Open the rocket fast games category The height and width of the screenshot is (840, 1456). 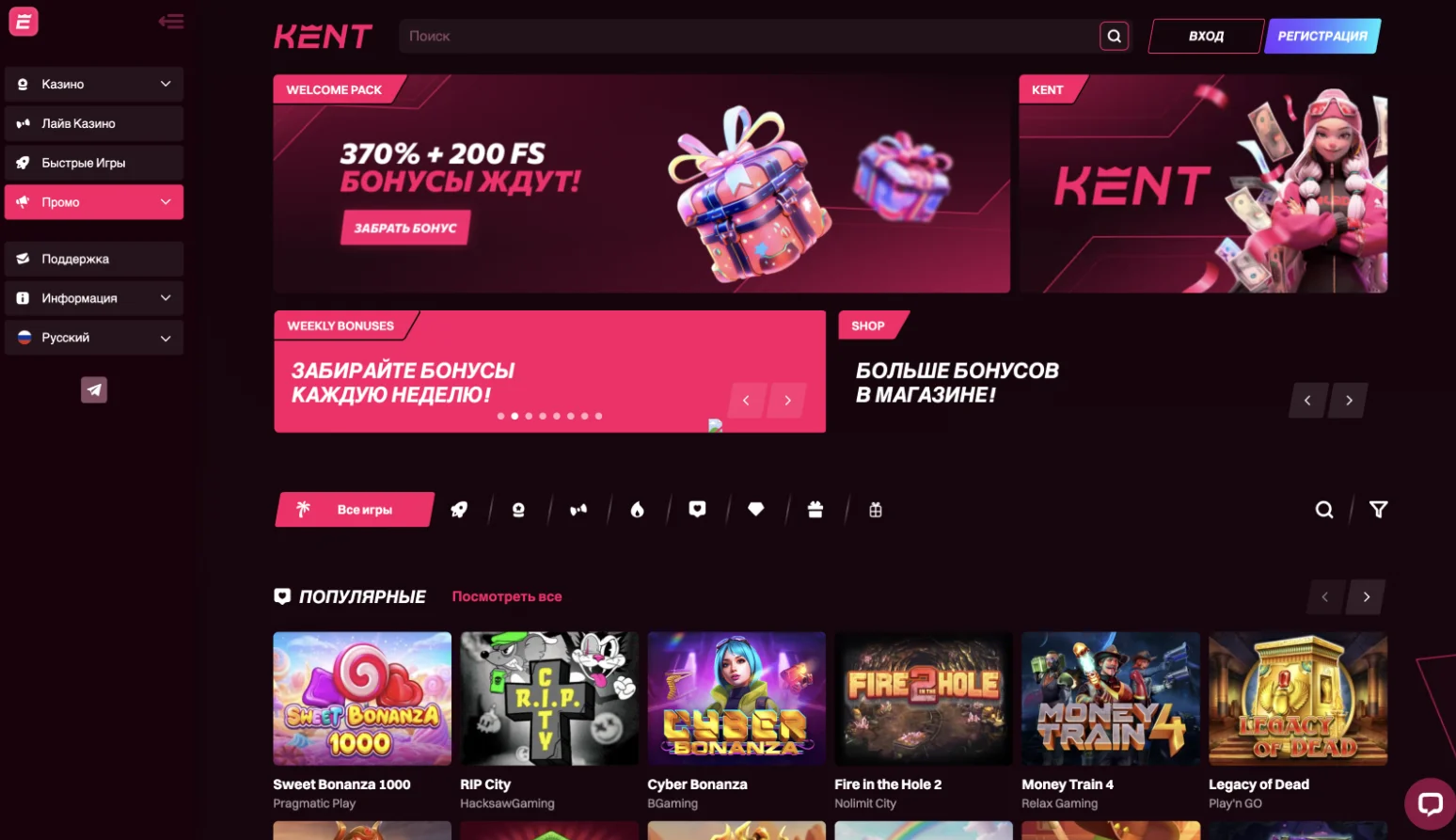[x=459, y=510]
